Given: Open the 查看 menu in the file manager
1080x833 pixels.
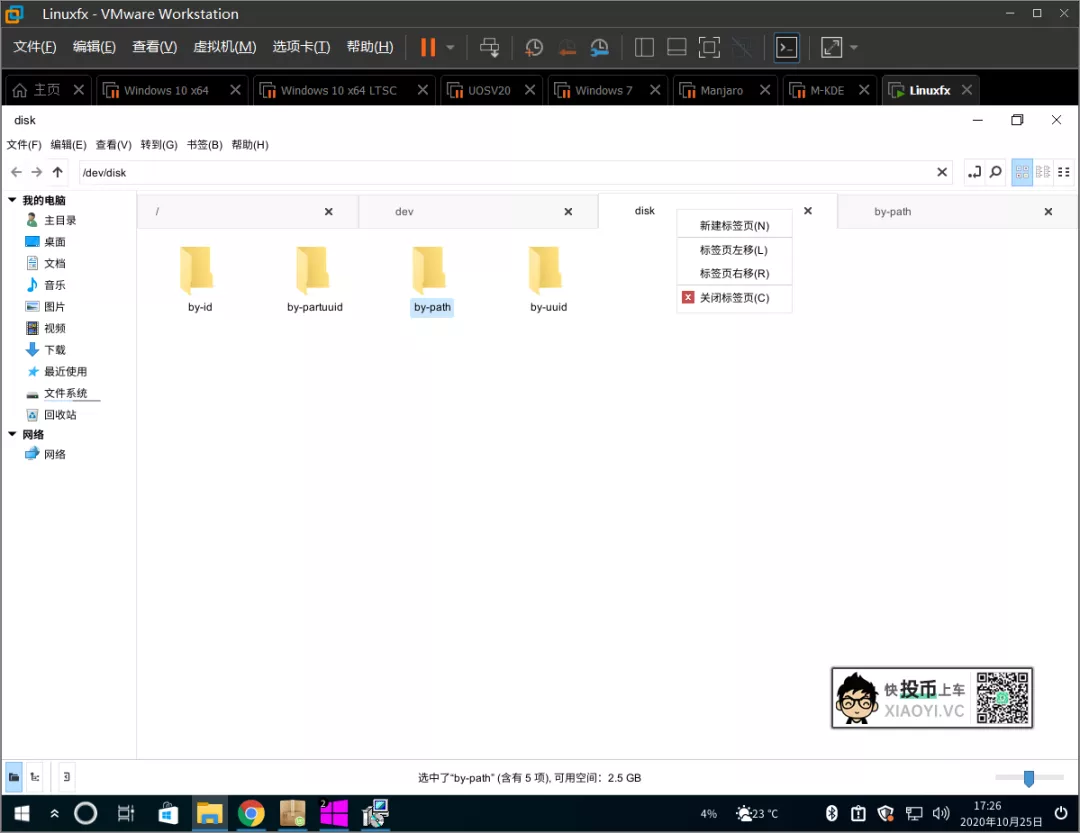Looking at the screenshot, I should click(113, 144).
